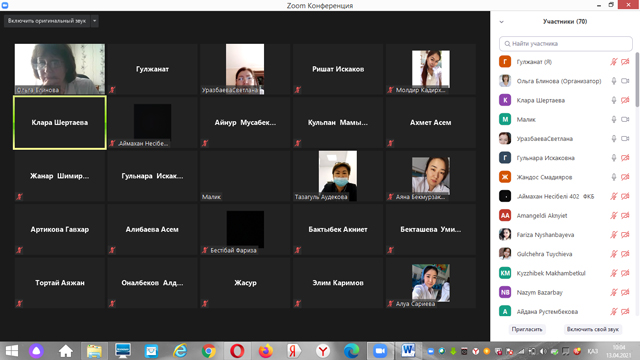Viewport: 640px width, 360px height.
Task: Click the Включить свой звук button
Action: (593, 329)
